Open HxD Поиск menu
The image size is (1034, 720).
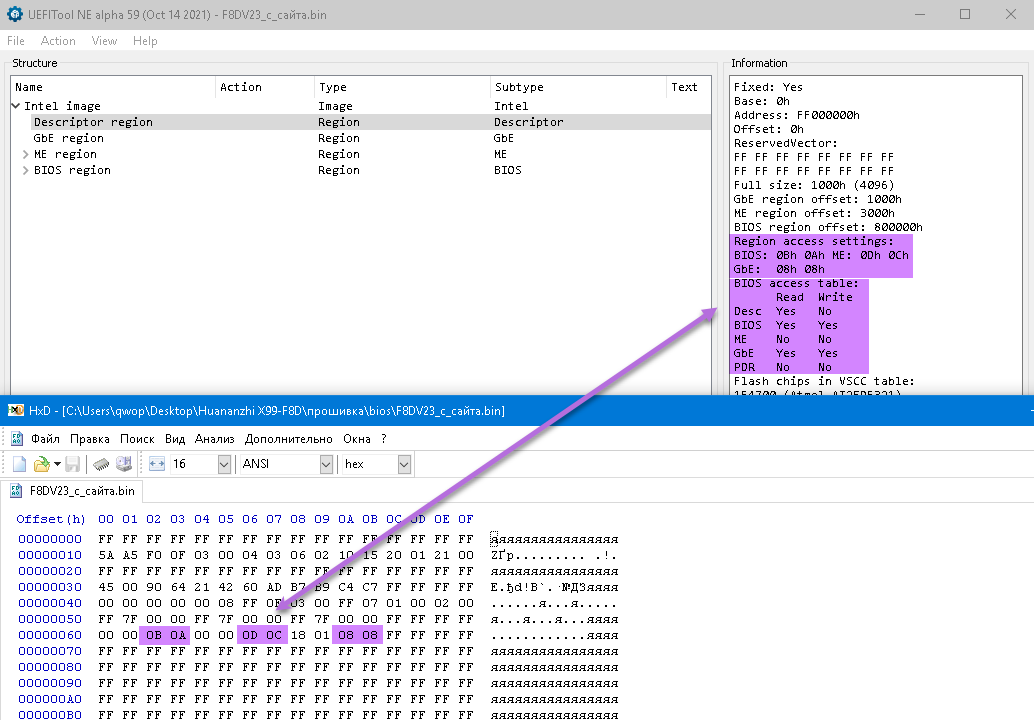[x=137, y=439]
